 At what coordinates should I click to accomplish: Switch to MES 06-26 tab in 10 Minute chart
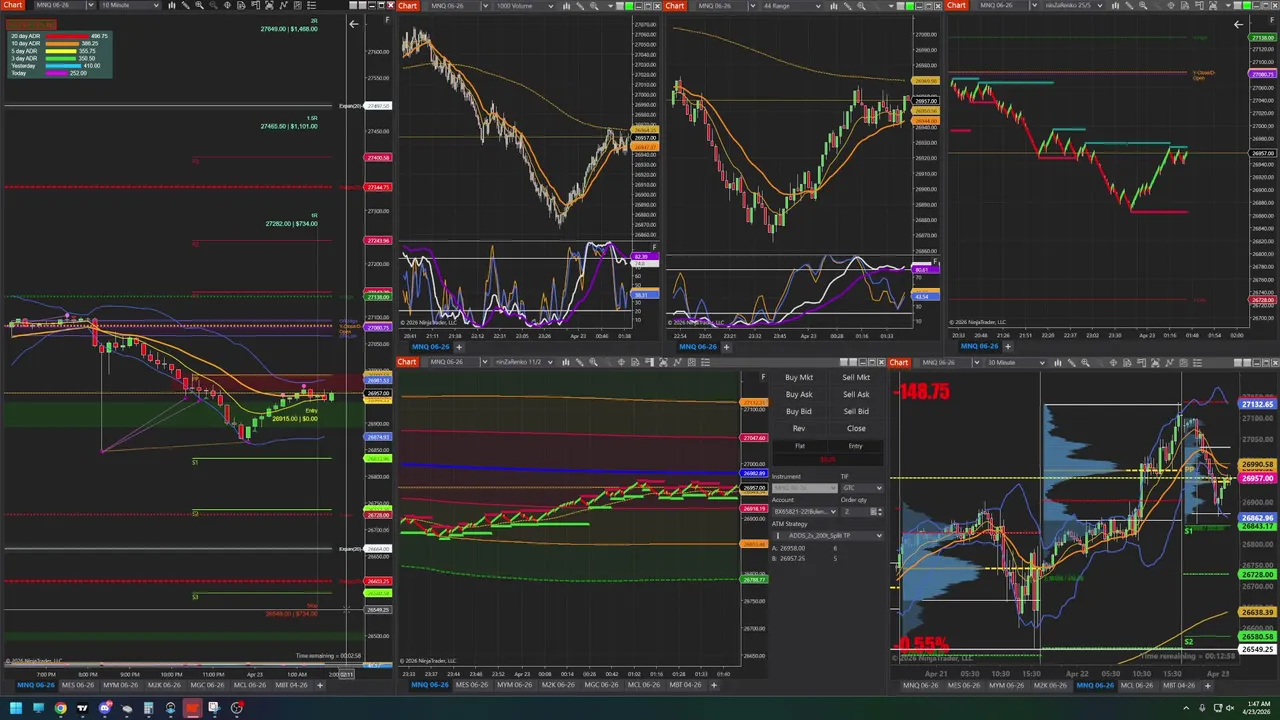coord(78,685)
